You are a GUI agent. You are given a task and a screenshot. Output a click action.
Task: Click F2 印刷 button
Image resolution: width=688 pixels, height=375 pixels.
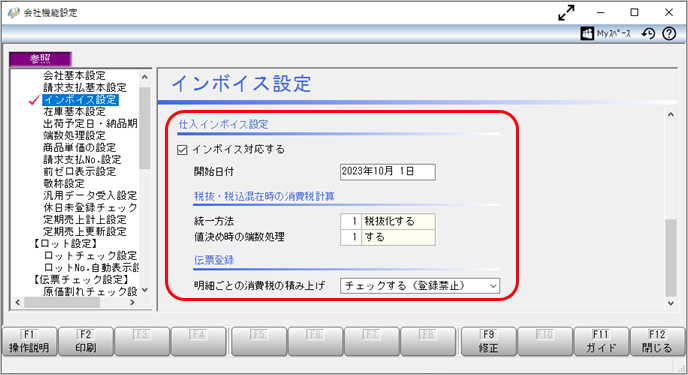click(86, 341)
